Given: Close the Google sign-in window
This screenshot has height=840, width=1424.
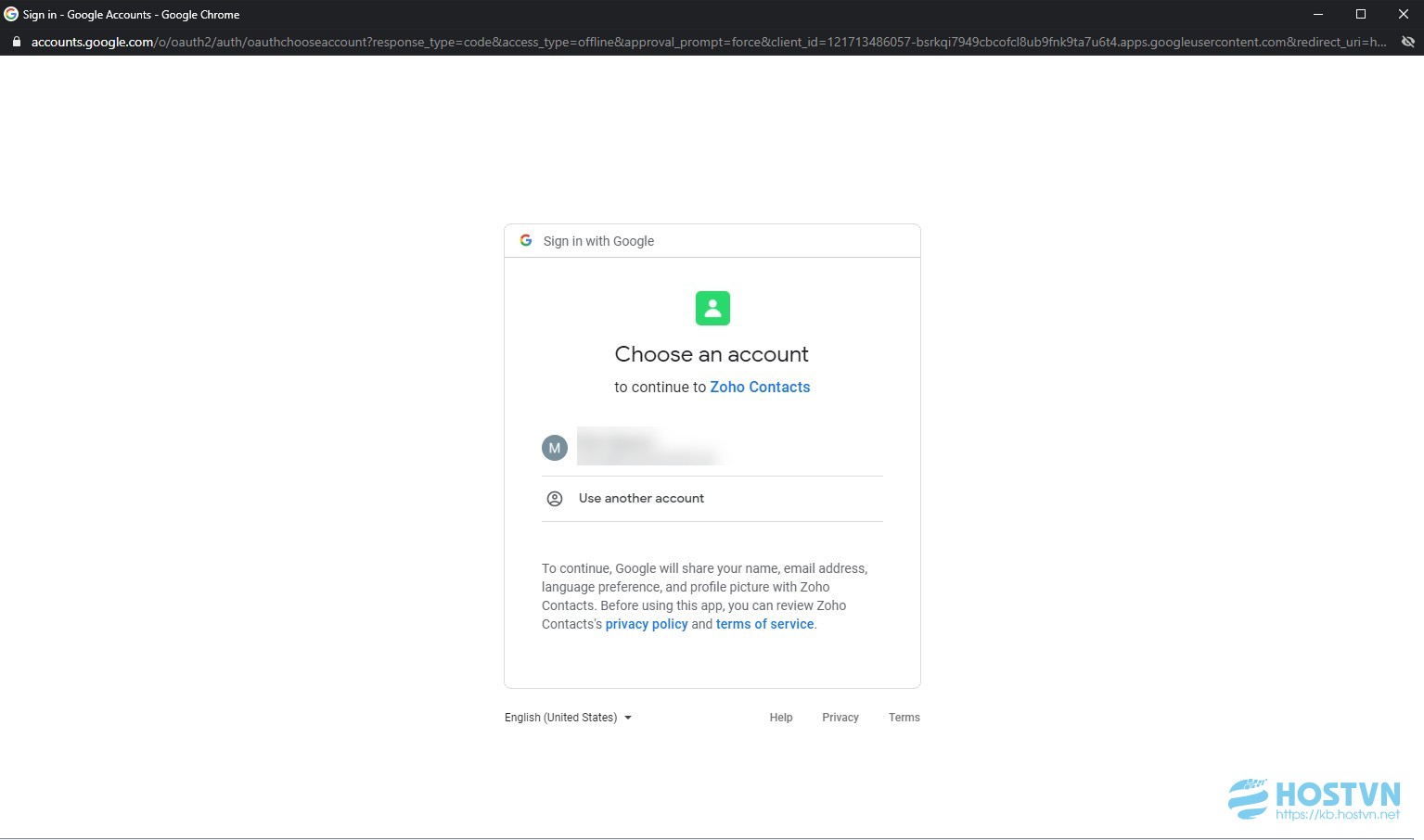Looking at the screenshot, I should click(1404, 14).
